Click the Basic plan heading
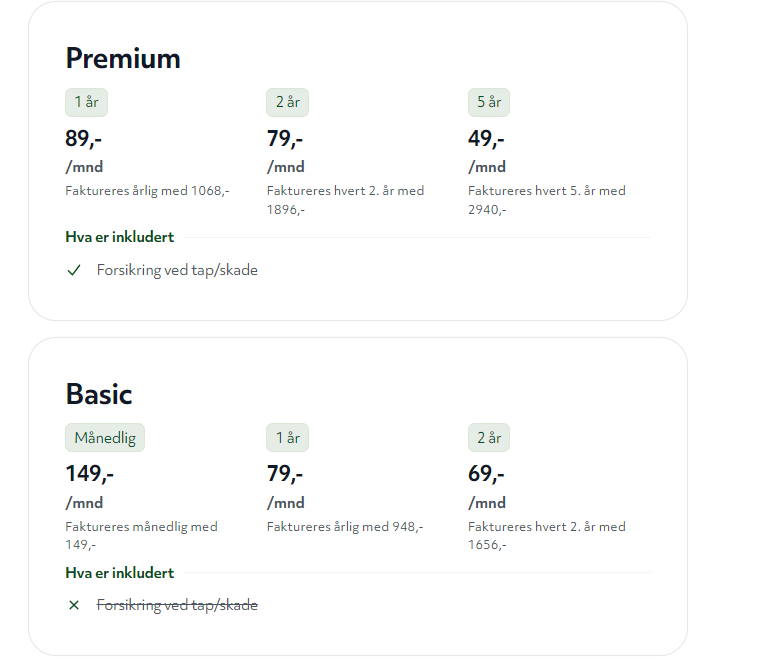Viewport: 765px width, 670px height. click(99, 394)
